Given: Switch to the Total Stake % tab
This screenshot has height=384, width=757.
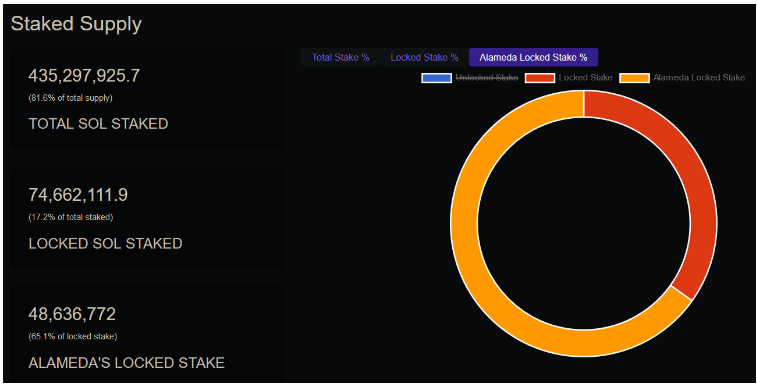Looking at the screenshot, I should 340,57.
